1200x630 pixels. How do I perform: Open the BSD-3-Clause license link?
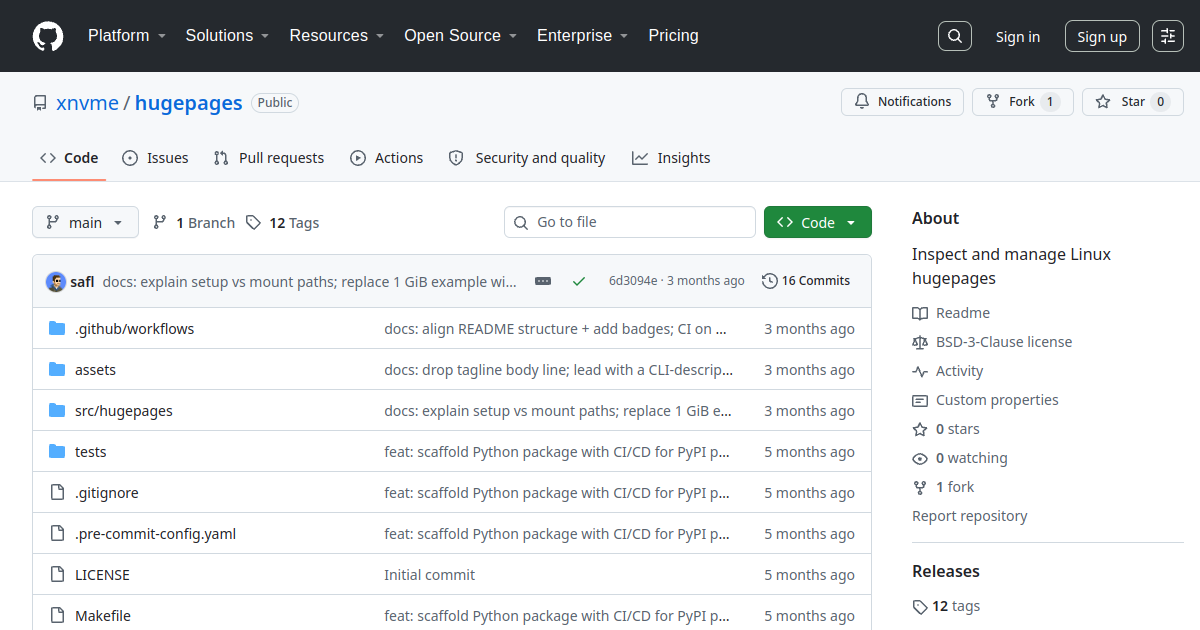point(992,342)
